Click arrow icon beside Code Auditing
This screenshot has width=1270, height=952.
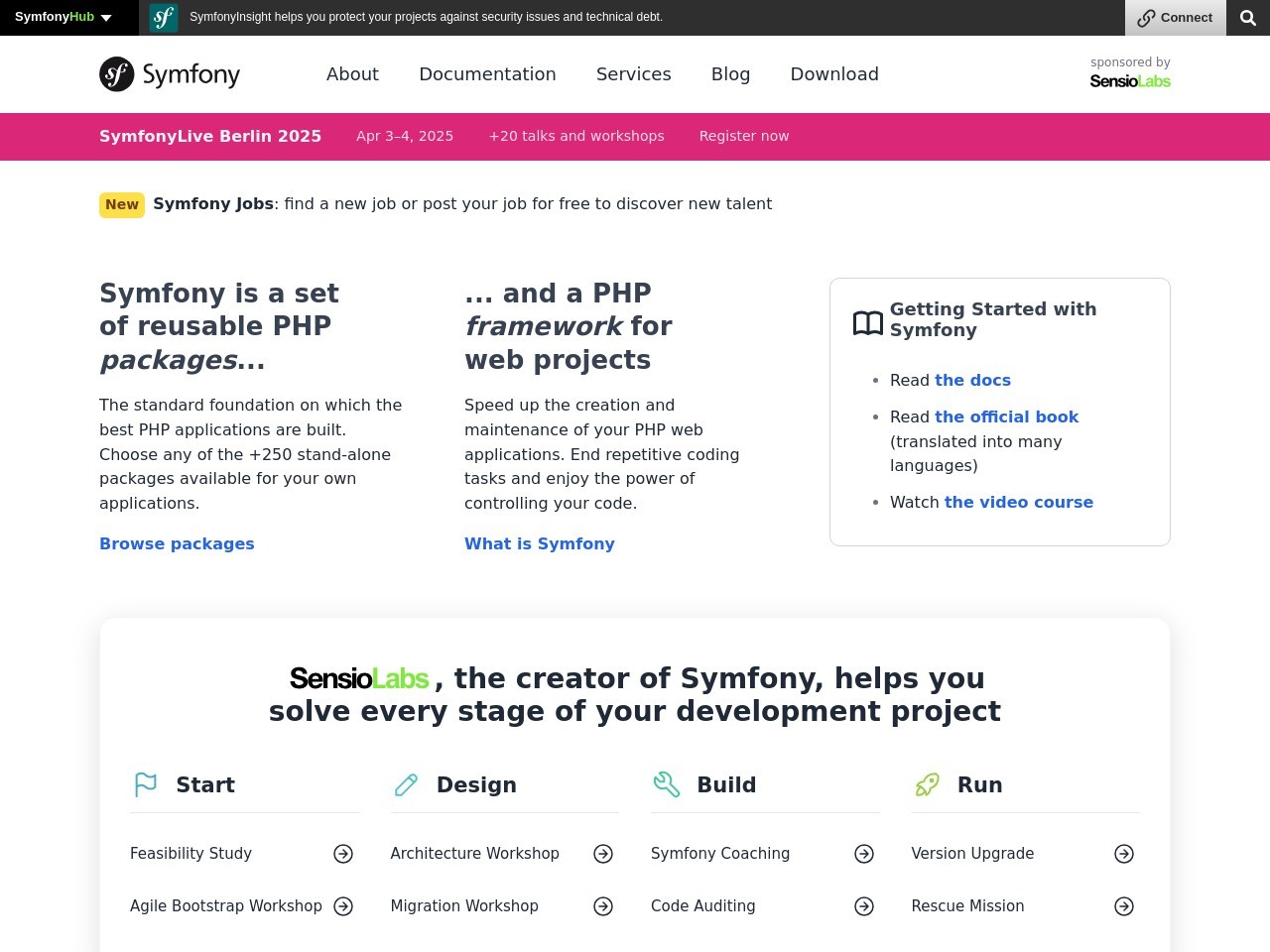point(864,906)
